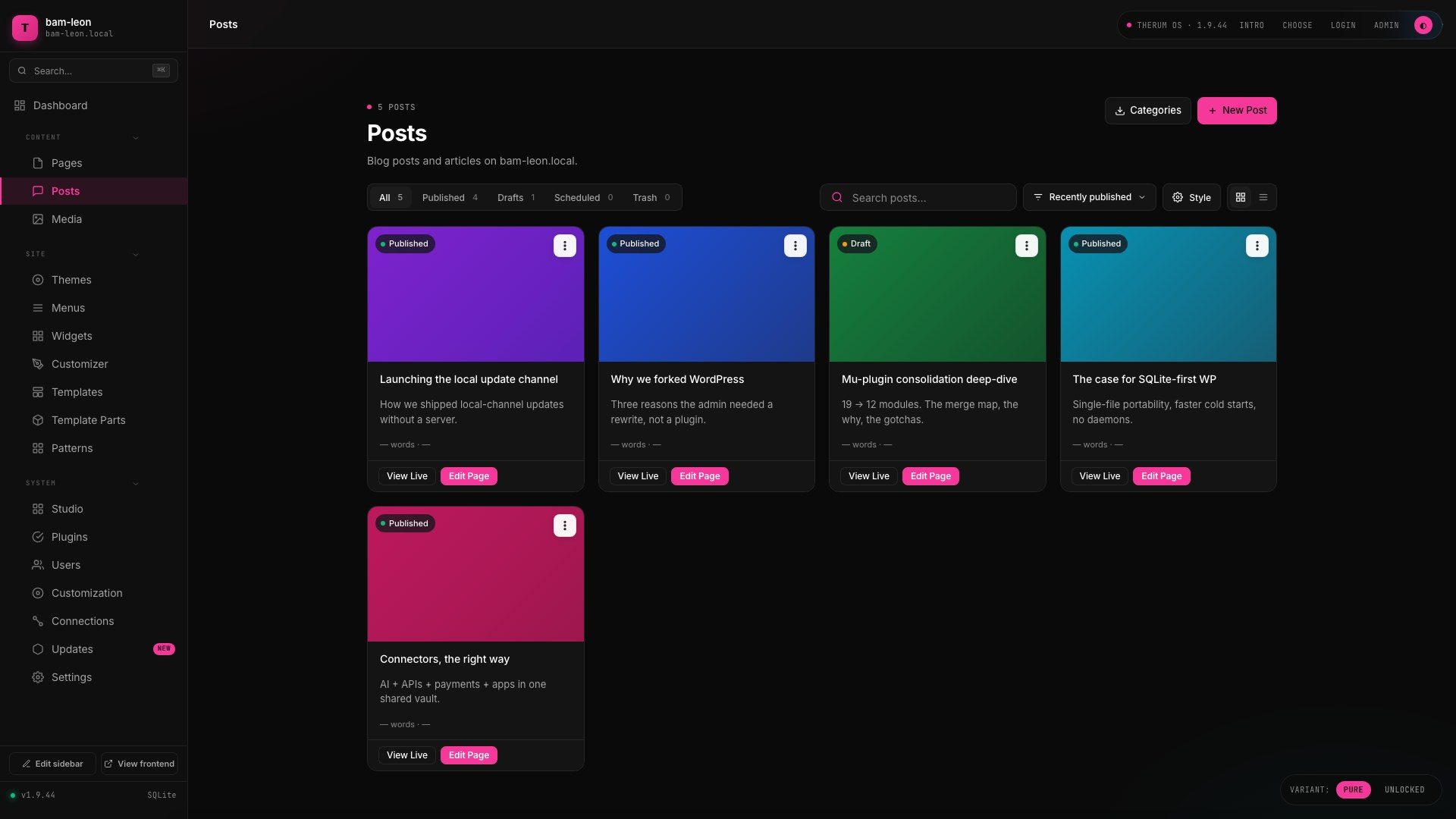Screen dimensions: 1456x819
Task: Switch to grid view layout
Action: [x=1241, y=197]
